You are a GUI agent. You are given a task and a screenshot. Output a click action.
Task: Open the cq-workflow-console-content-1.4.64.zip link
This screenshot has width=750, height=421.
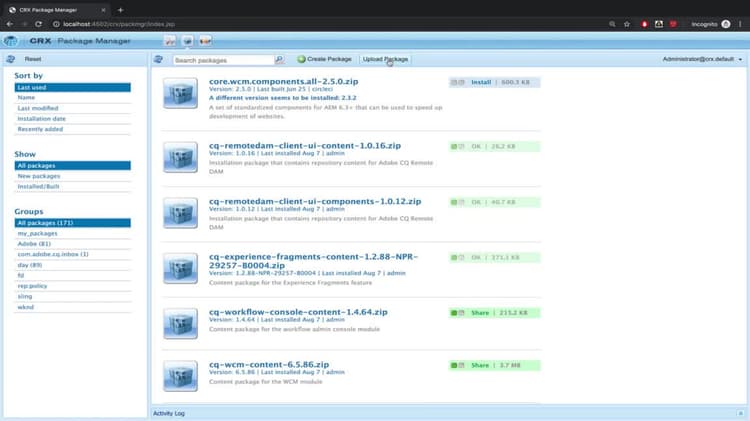pos(298,312)
